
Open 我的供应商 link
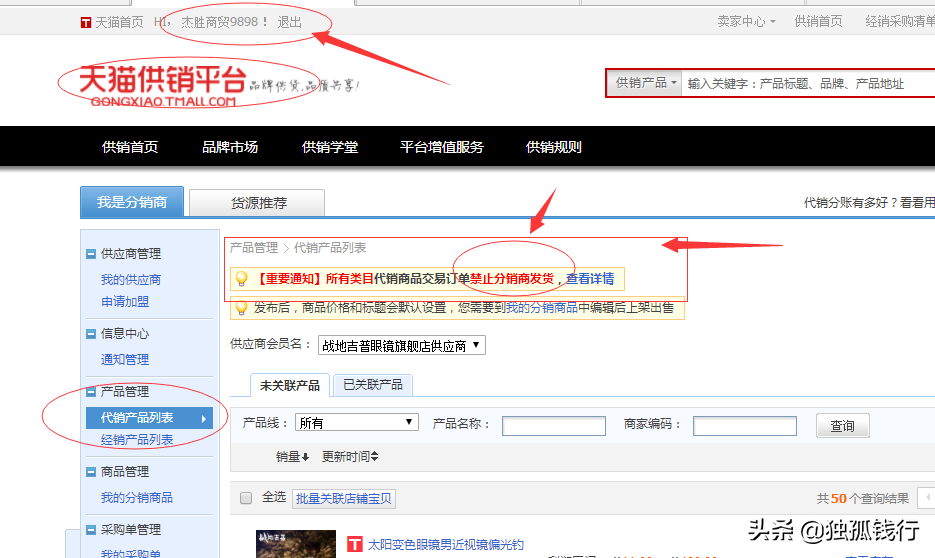click(131, 280)
